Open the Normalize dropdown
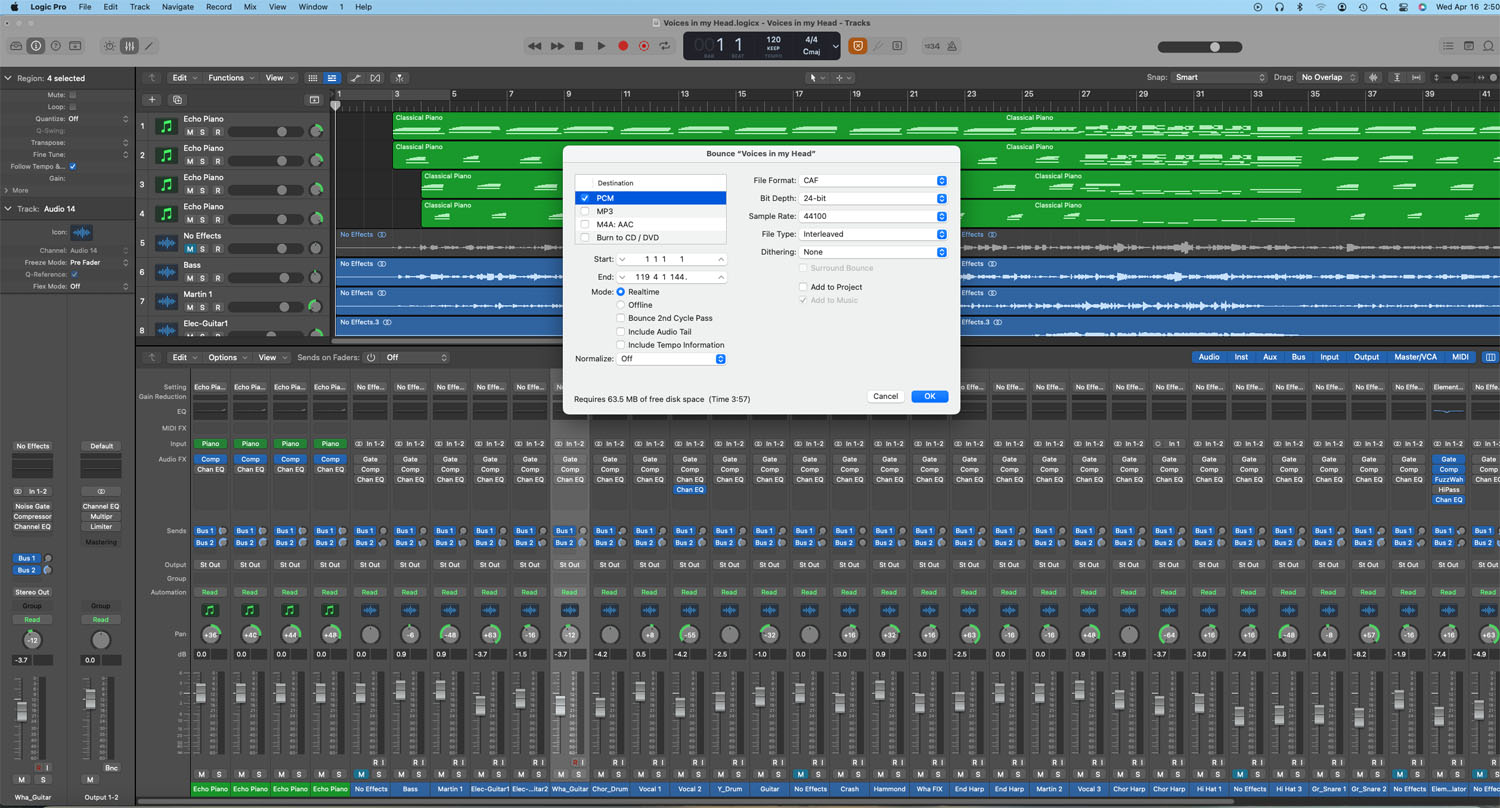The height and width of the screenshot is (808, 1500). [x=671, y=359]
